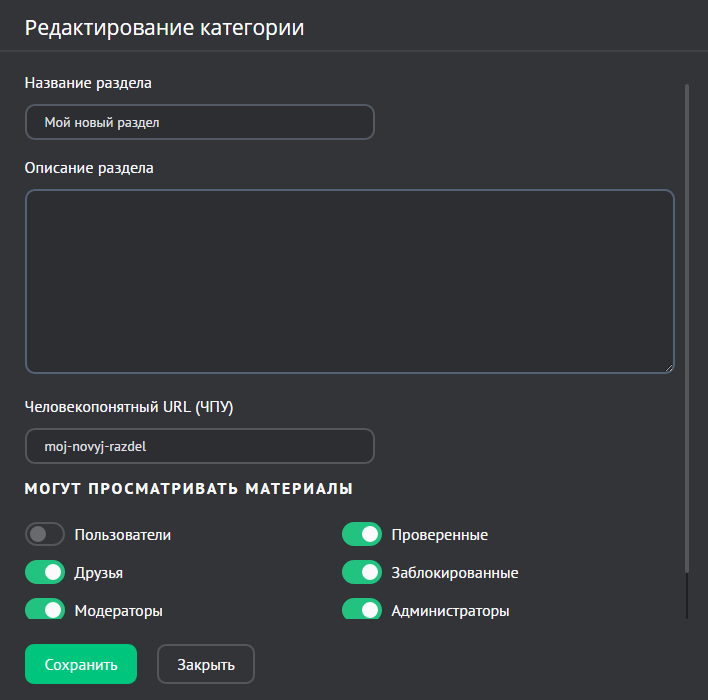
Task: Enable the Пользователи toggle switch
Action: coord(45,534)
